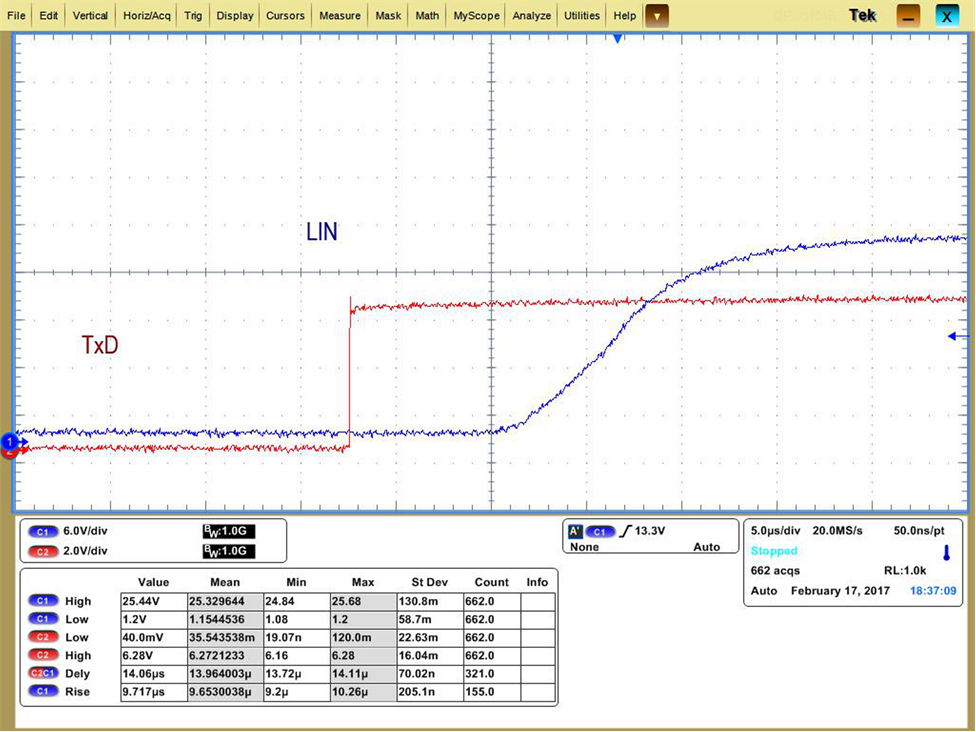Expand the menu bar dropdown arrow button
Screen dimensions: 976x732
(656, 16)
